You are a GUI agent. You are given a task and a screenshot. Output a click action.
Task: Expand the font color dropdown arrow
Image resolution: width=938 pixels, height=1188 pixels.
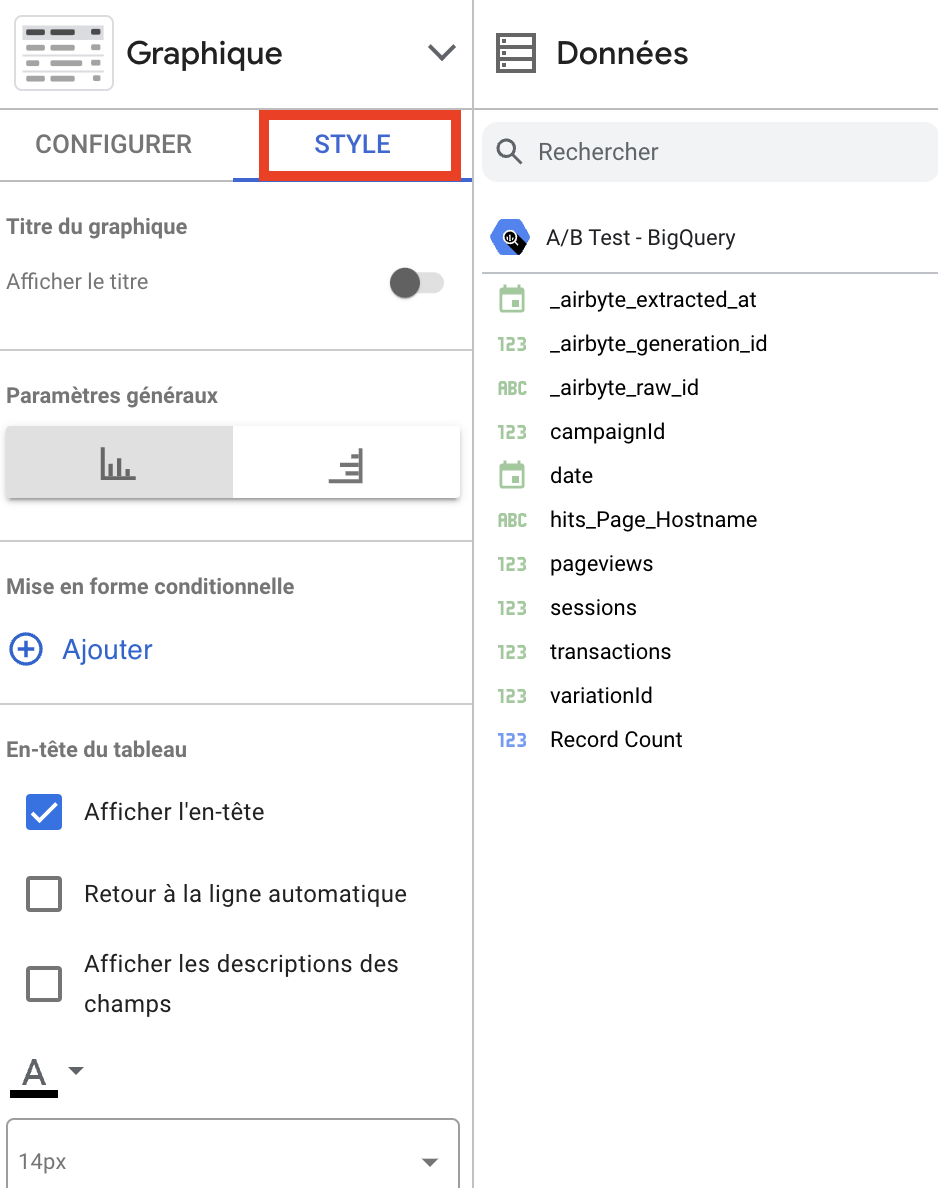(76, 1071)
